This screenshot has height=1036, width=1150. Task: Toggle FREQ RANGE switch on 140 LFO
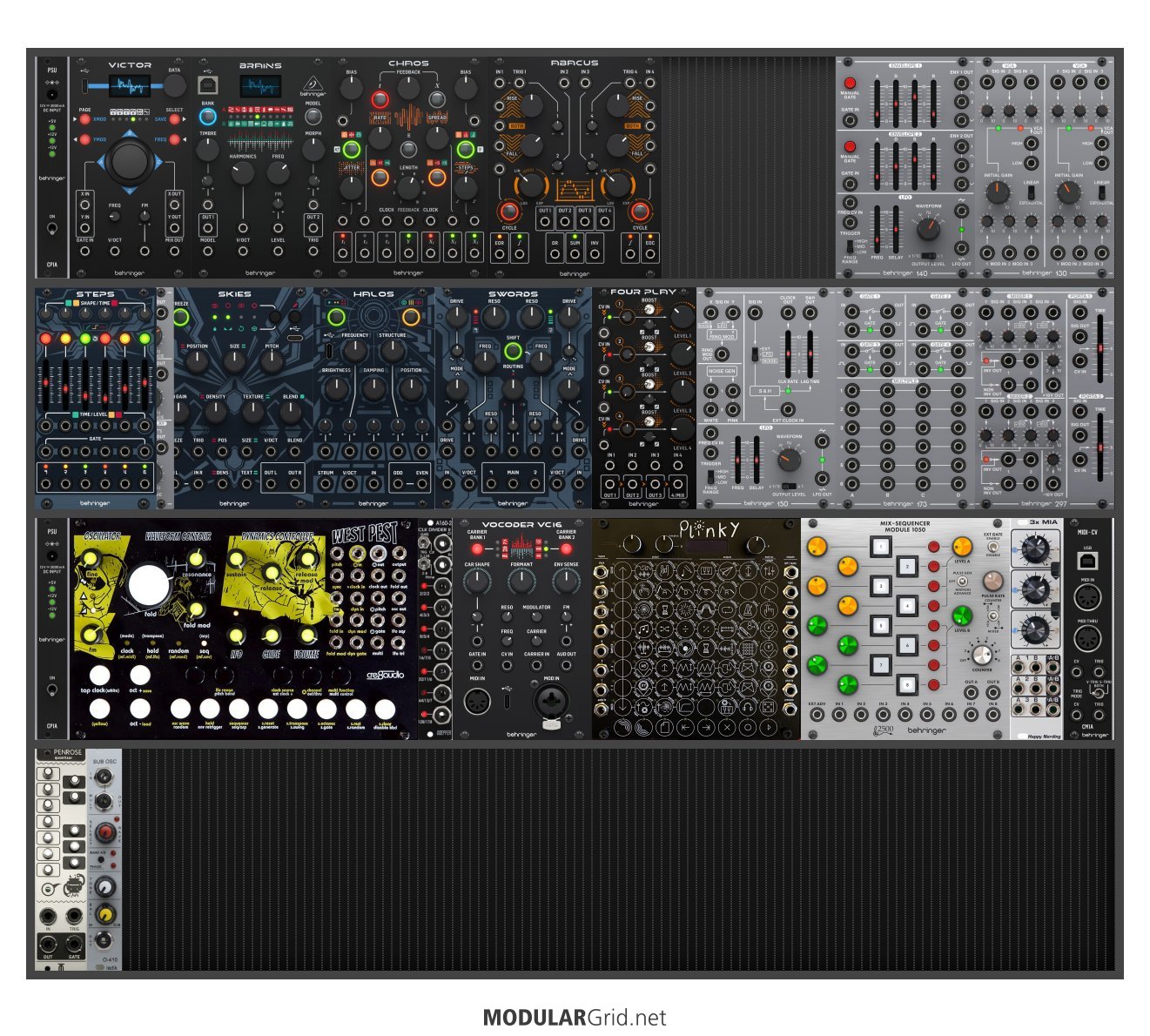(x=850, y=246)
